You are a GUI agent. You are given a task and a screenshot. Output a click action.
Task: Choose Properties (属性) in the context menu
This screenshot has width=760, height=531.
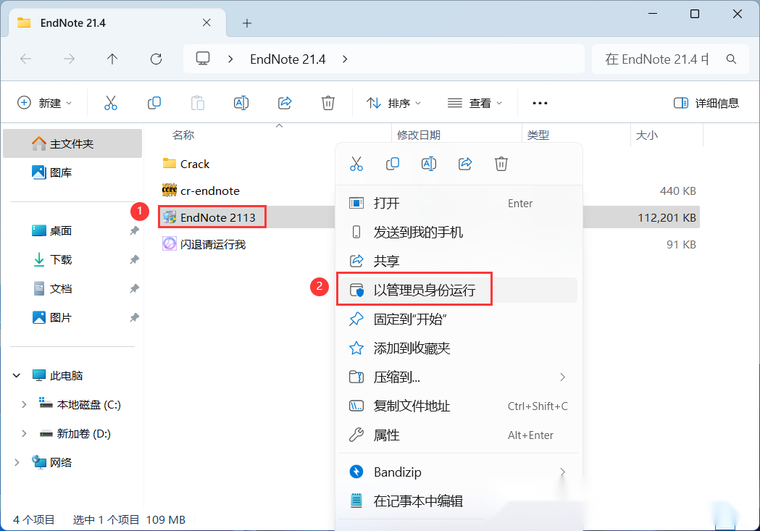click(x=386, y=435)
